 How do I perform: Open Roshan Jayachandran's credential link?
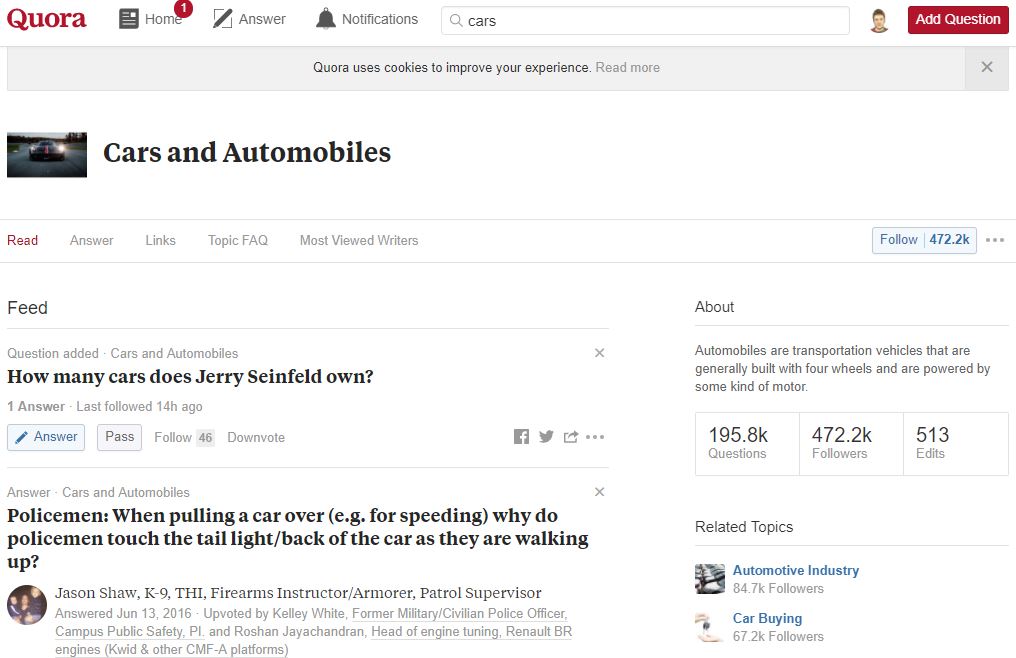click(314, 640)
